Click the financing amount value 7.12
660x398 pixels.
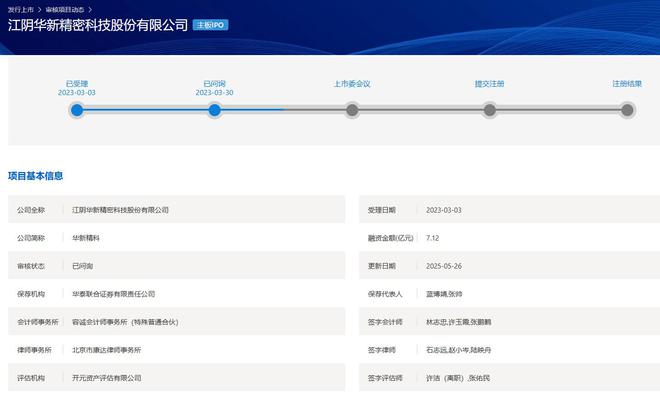coord(432,238)
